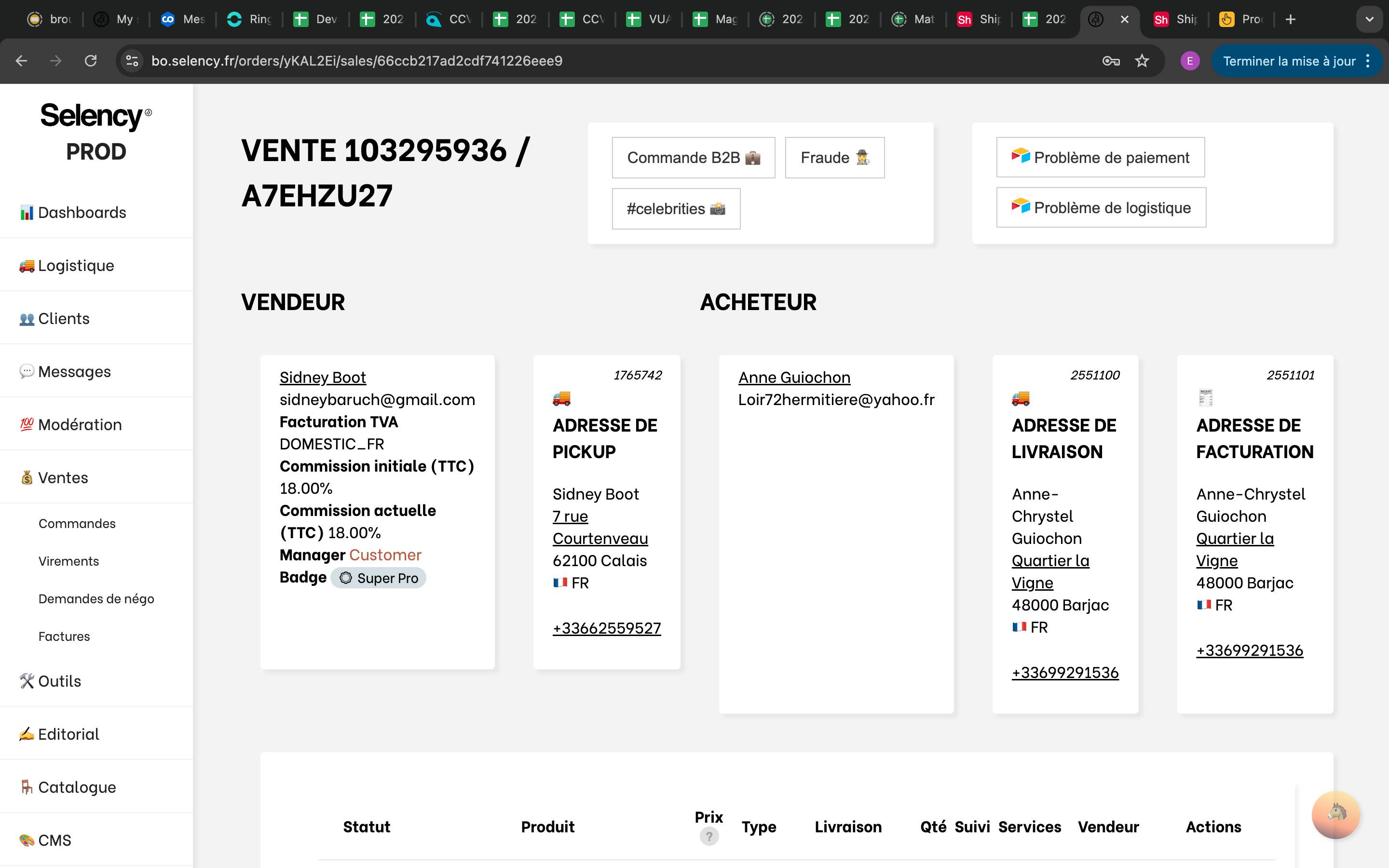Collapse the Ventes sidebar section

[63, 477]
